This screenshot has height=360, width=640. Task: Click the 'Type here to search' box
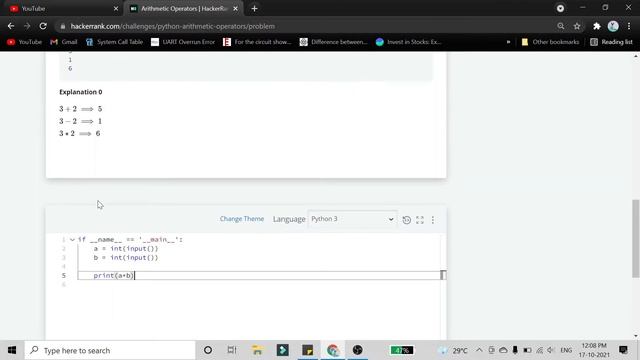[x=110, y=350]
